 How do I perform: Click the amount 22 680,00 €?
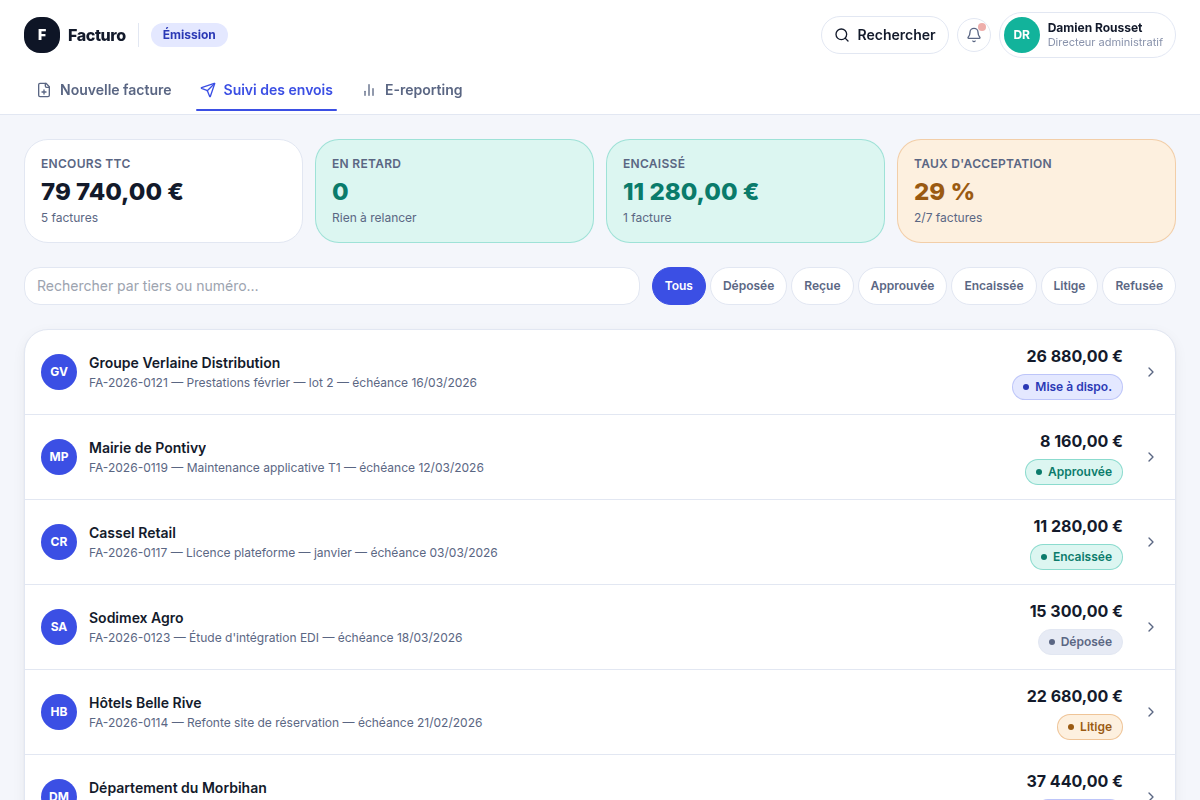[1075, 696]
